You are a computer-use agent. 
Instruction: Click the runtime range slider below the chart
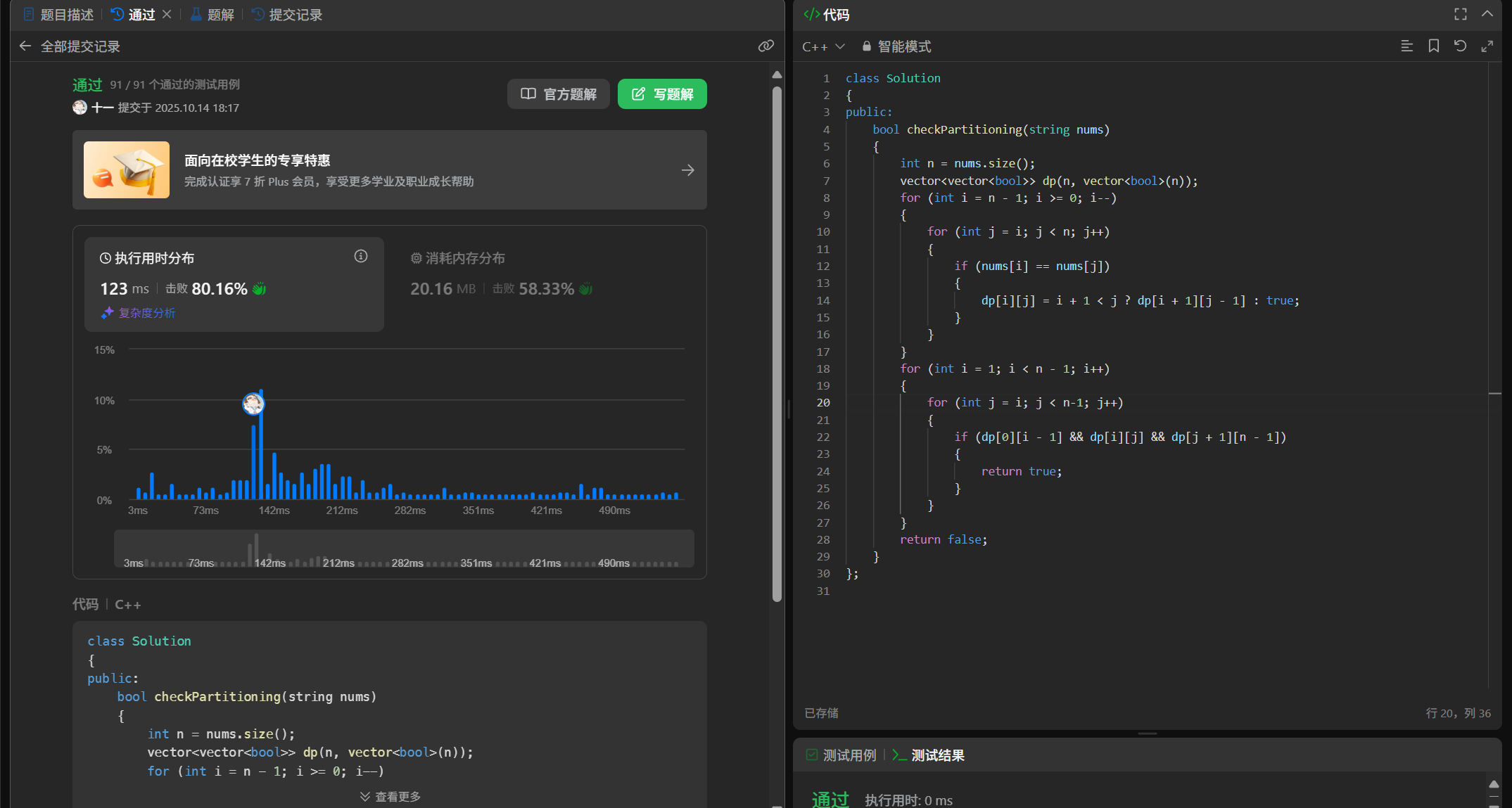pos(403,549)
